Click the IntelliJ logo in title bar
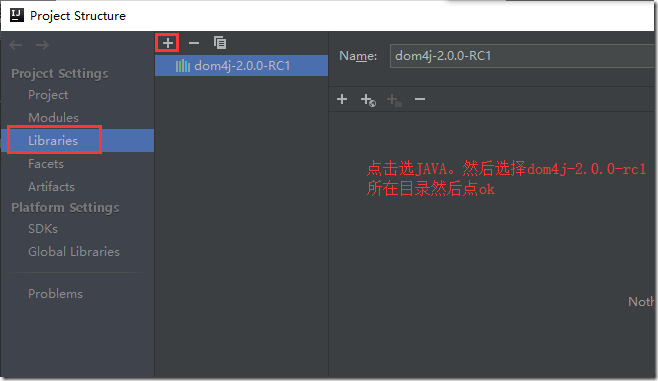 pyautogui.click(x=17, y=16)
